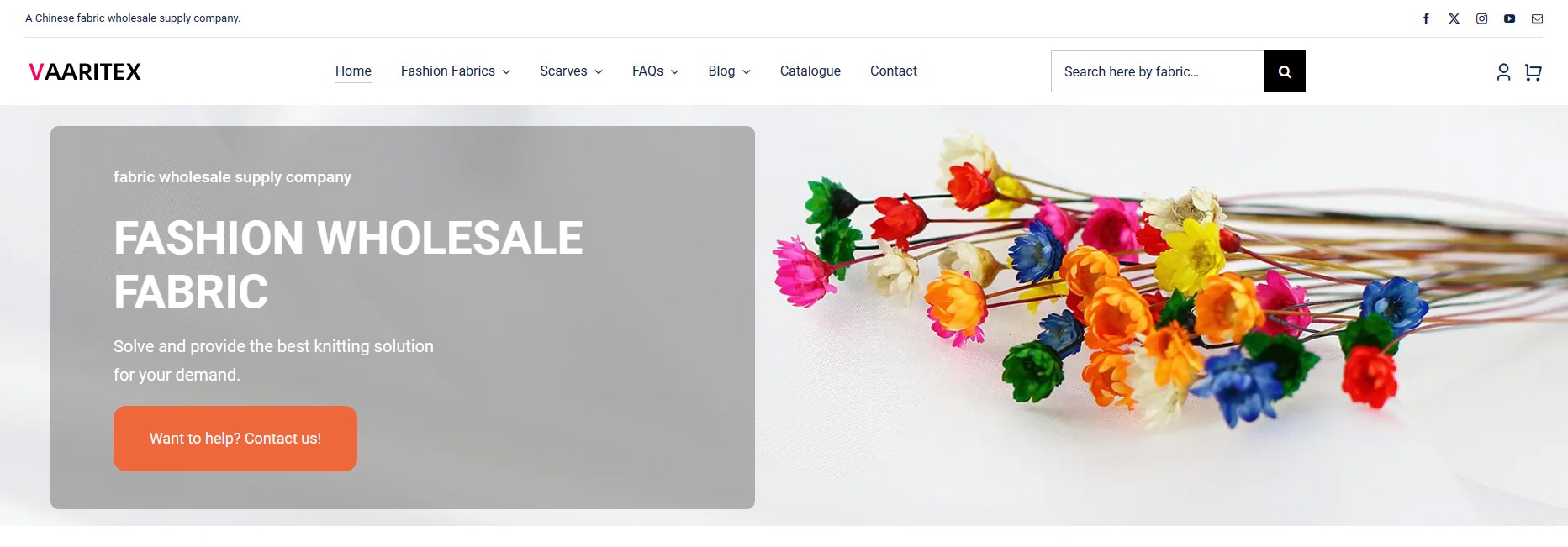The height and width of the screenshot is (547, 1568).
Task: Open the X (Twitter) social icon
Action: pos(1454,18)
